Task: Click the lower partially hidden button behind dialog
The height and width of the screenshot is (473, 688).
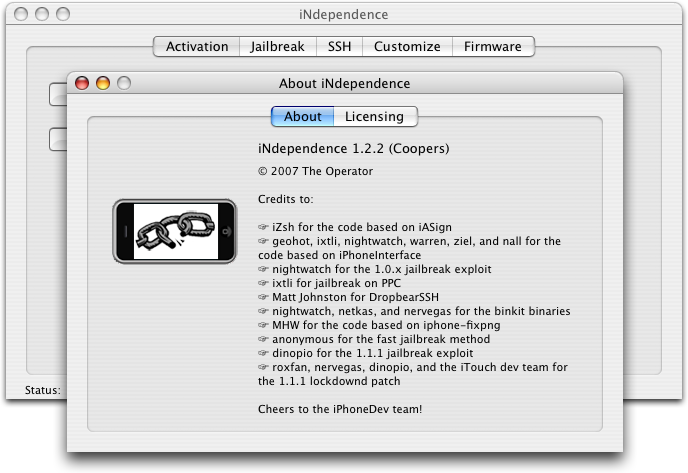Action: (57, 140)
